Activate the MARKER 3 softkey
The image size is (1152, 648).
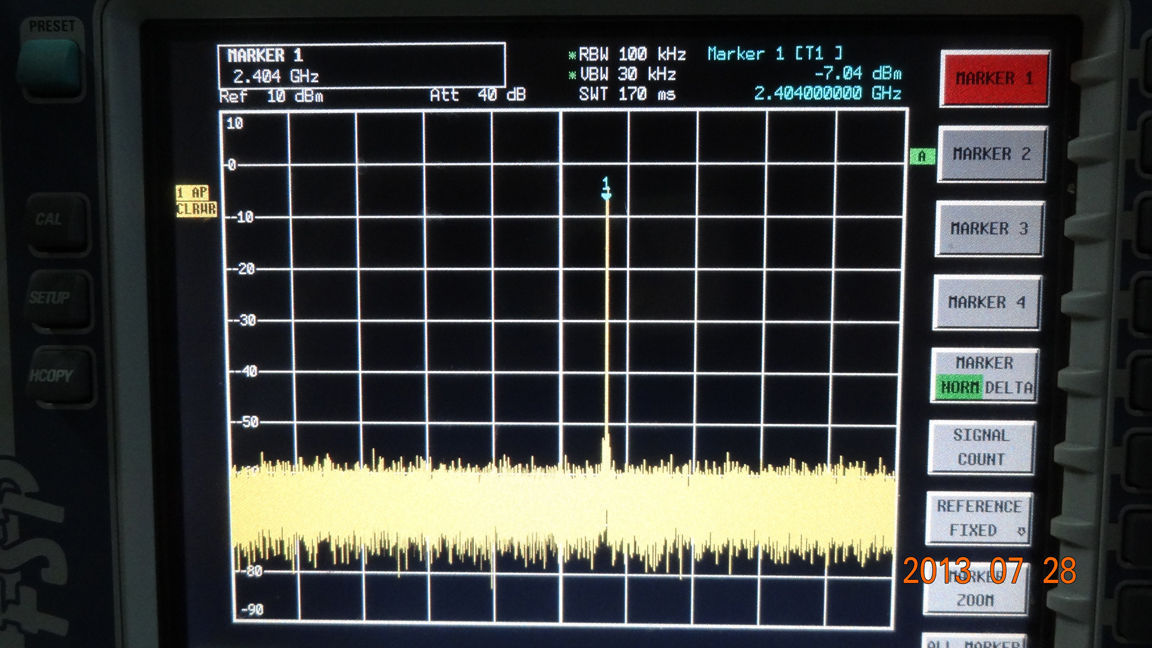(x=989, y=228)
